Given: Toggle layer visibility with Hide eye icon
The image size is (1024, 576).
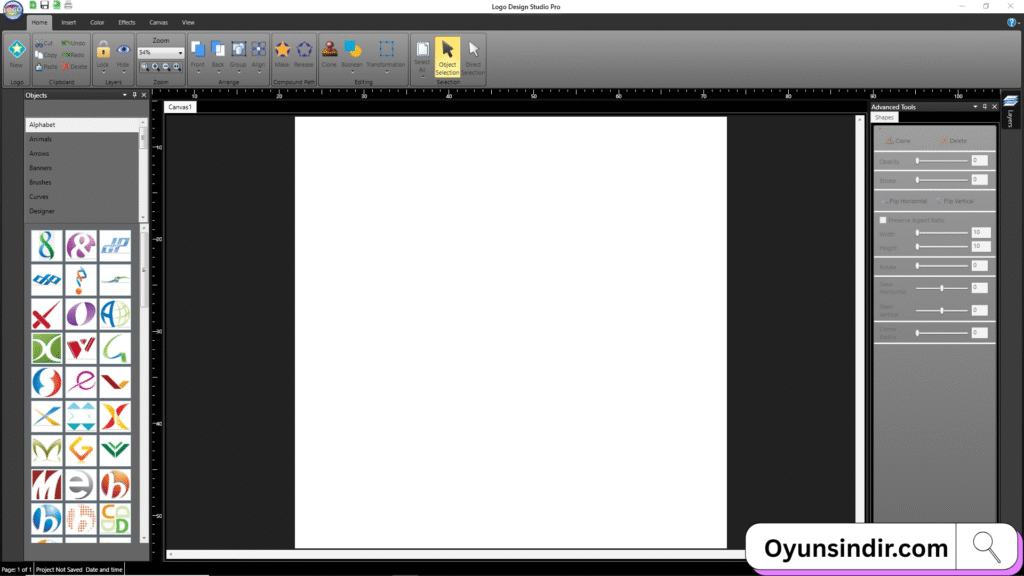Looking at the screenshot, I should pyautogui.click(x=123, y=49).
